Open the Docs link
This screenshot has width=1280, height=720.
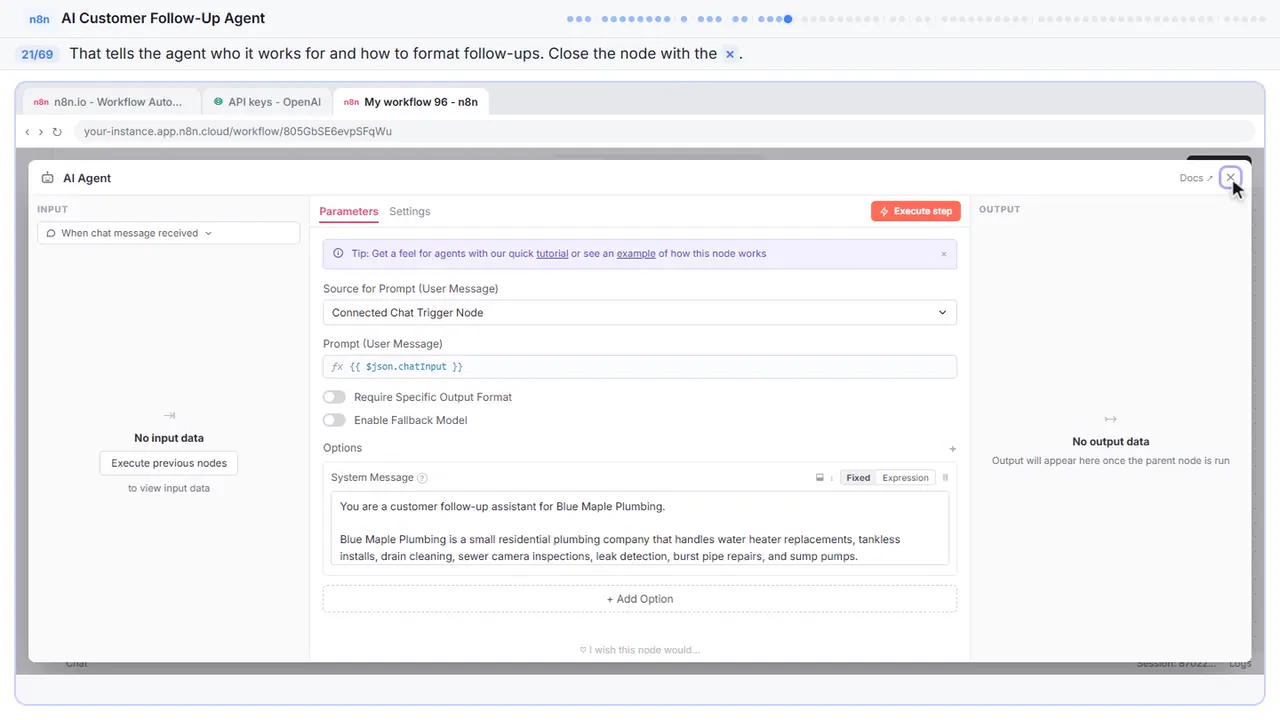tap(1196, 178)
